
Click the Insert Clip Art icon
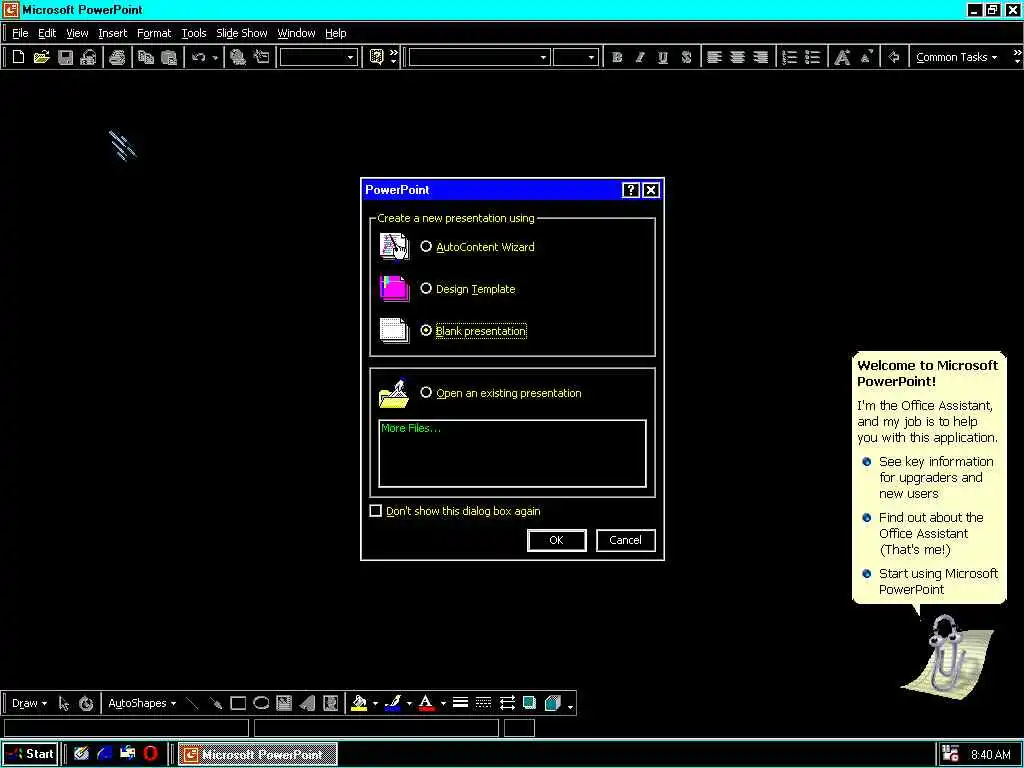coord(330,703)
